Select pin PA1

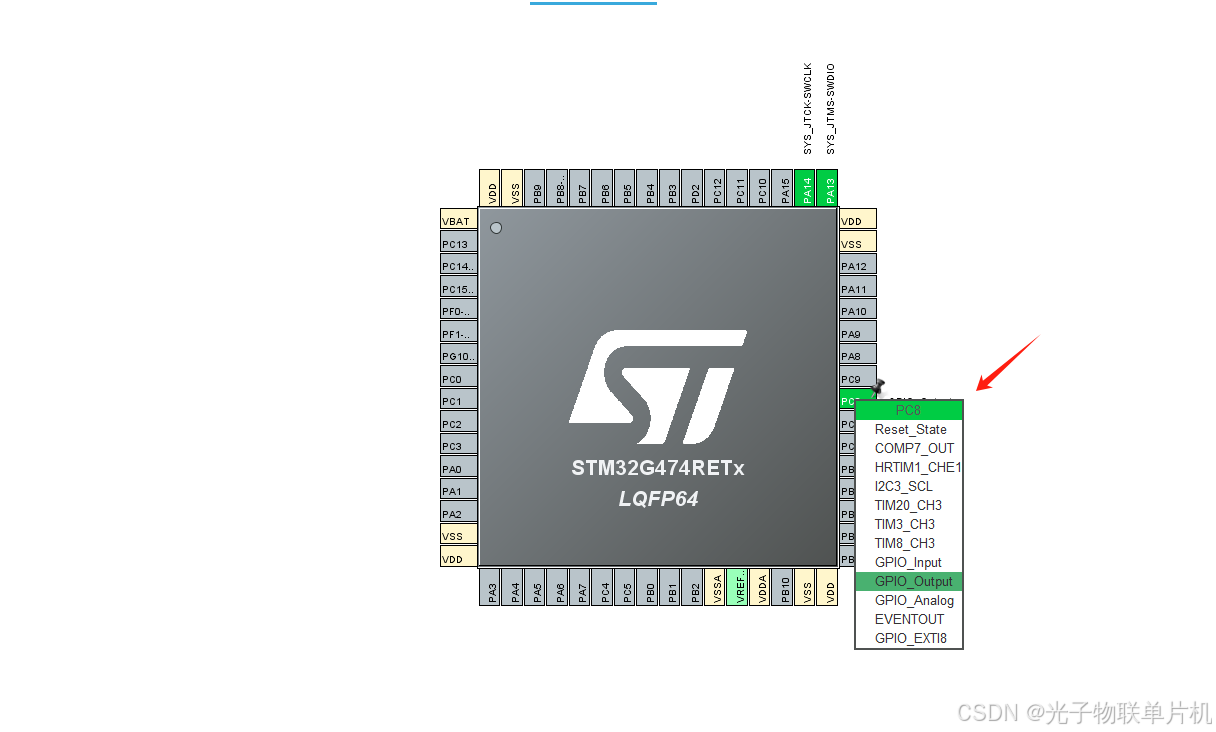pos(459,491)
